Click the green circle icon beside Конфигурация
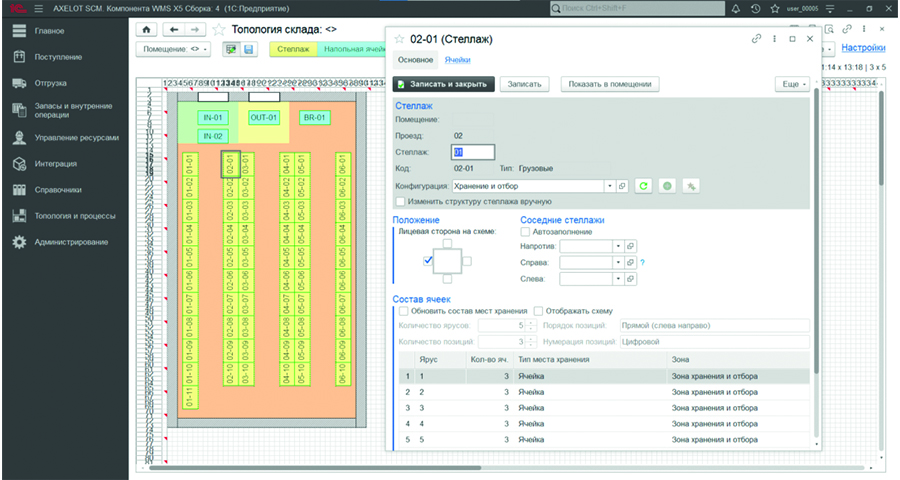The width and height of the screenshot is (900, 480). 667,186
